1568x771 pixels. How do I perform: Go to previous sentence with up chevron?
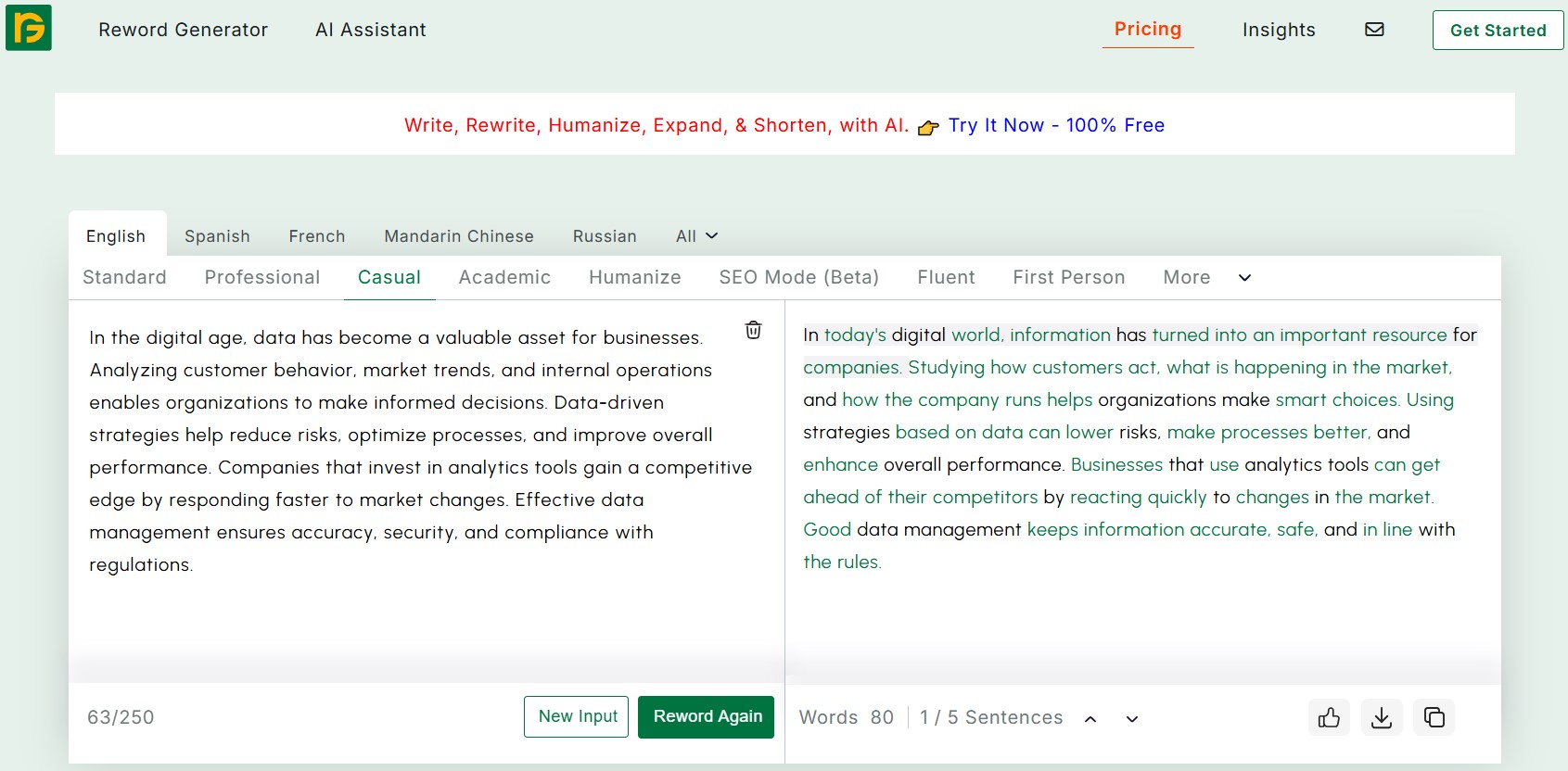1090,718
